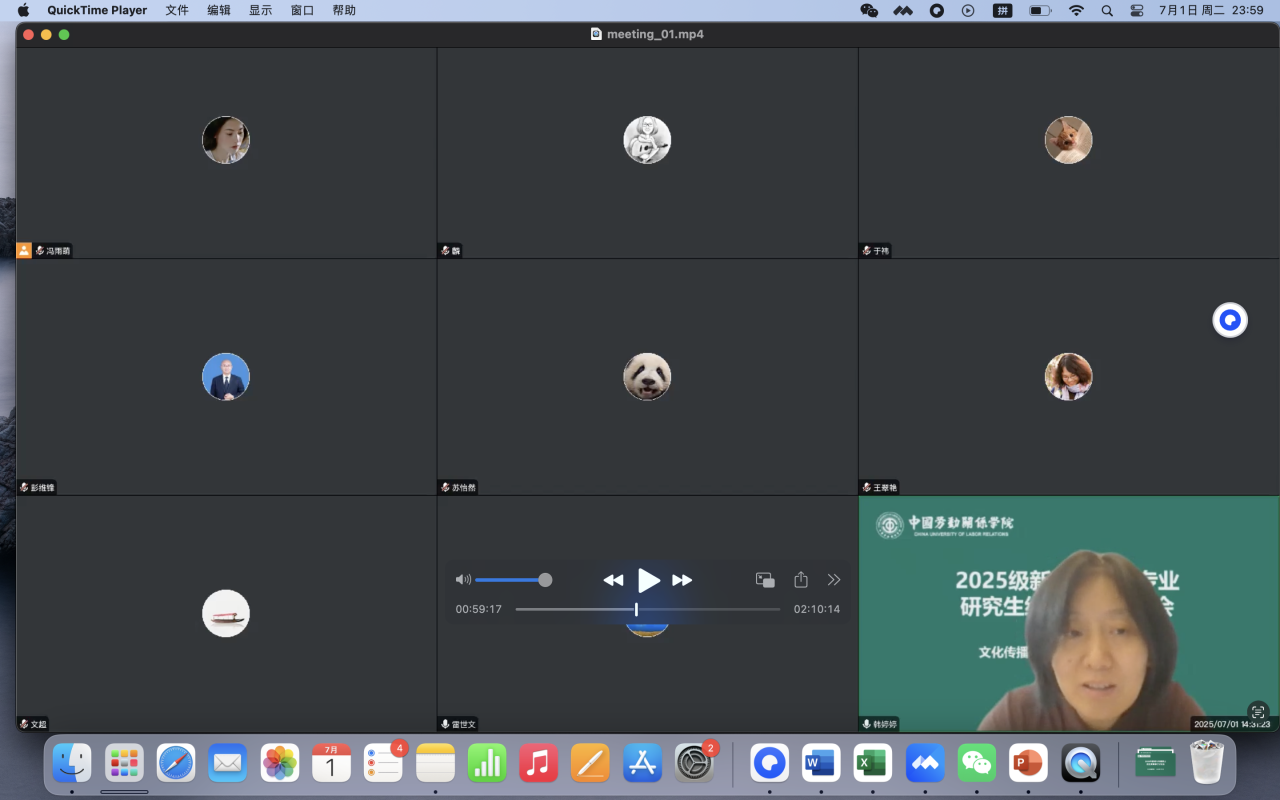Viewport: 1280px width, 800px height.
Task: Play the meeting_01.mp4 video
Action: click(649, 580)
